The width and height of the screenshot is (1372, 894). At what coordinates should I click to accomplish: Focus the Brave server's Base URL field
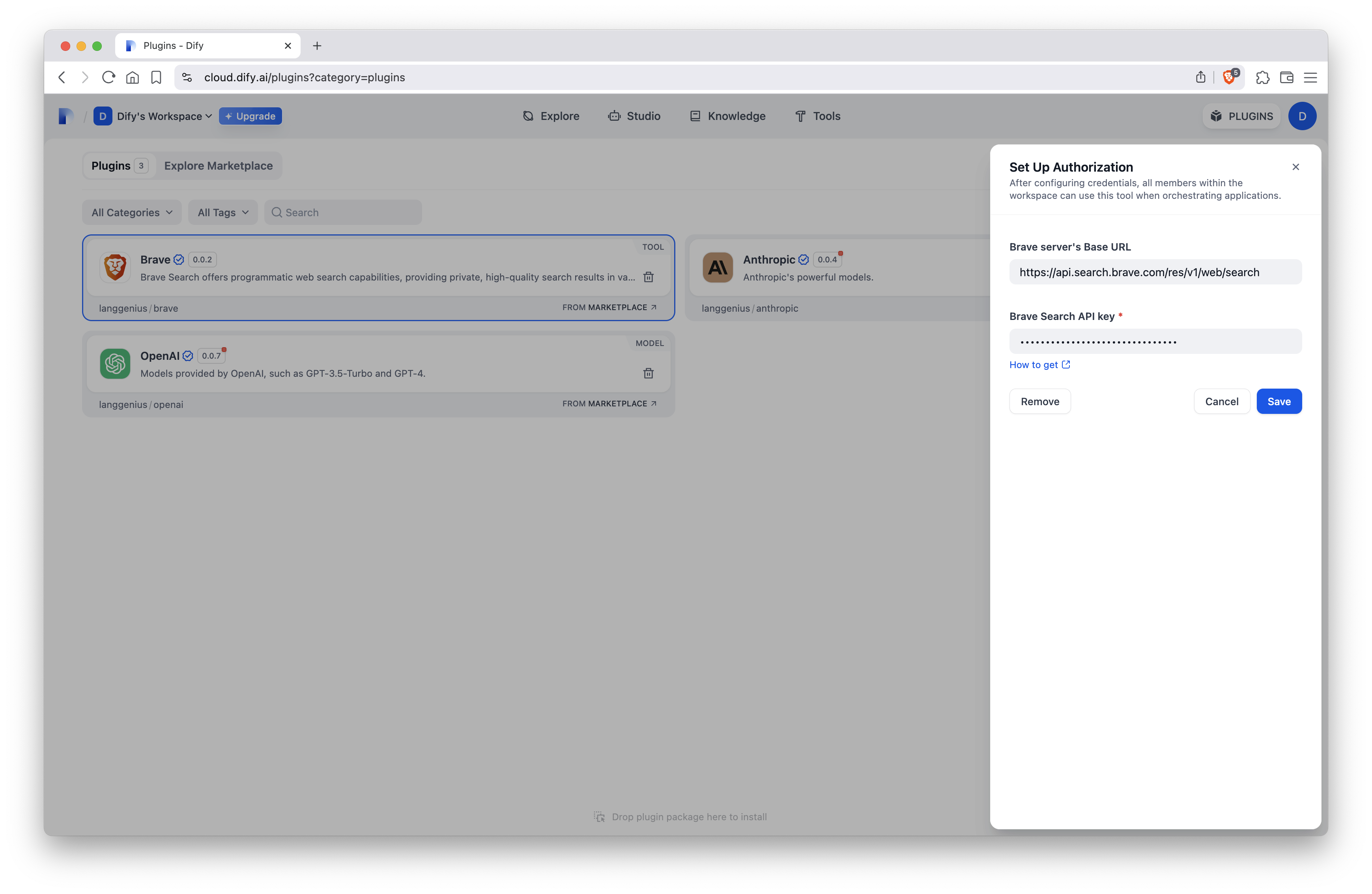click(x=1155, y=272)
